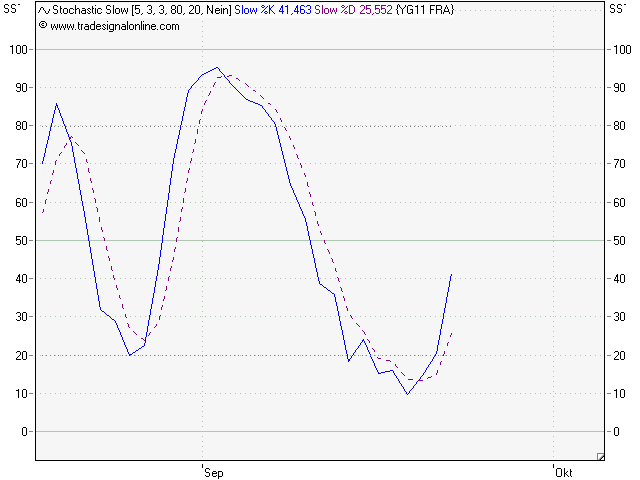Click the last point of dashed %D line
This screenshot has height=480, width=640.
[451, 333]
